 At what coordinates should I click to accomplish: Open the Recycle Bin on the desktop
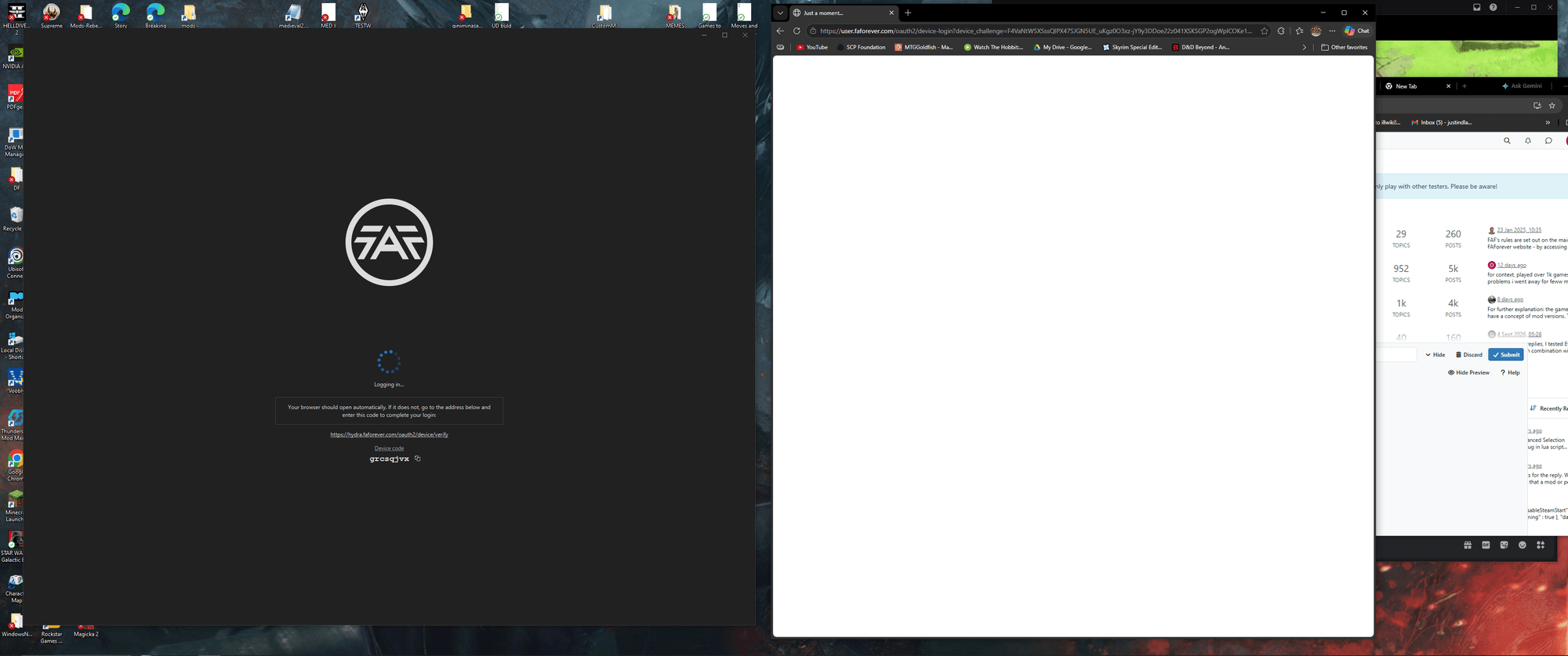tap(15, 219)
